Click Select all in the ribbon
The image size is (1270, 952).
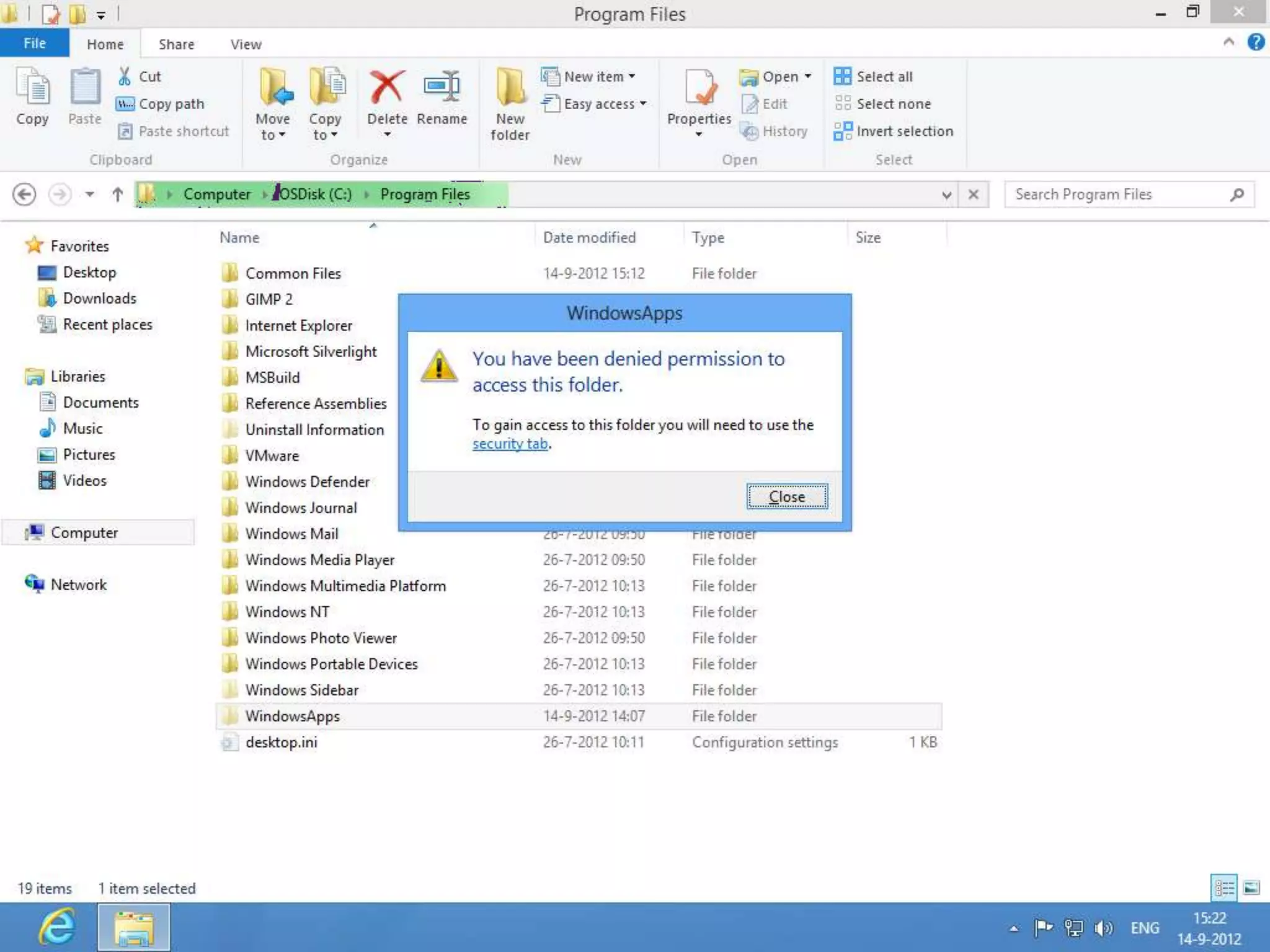873,76
